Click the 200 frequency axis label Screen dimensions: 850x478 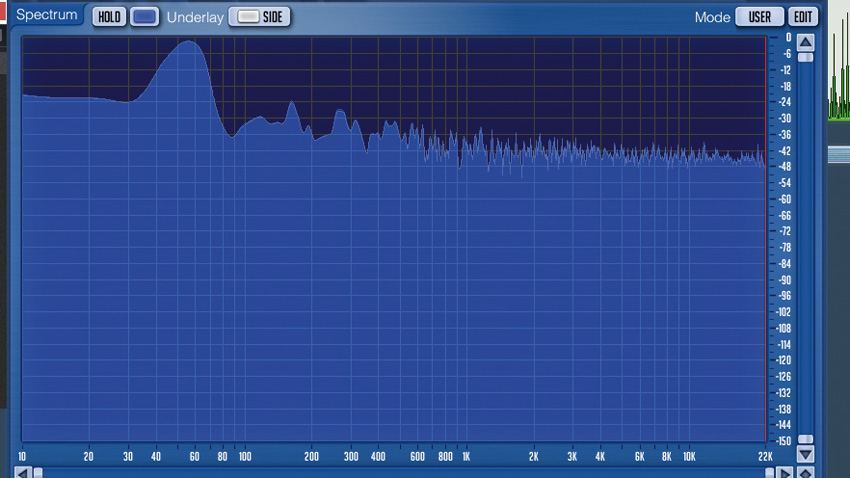click(311, 457)
